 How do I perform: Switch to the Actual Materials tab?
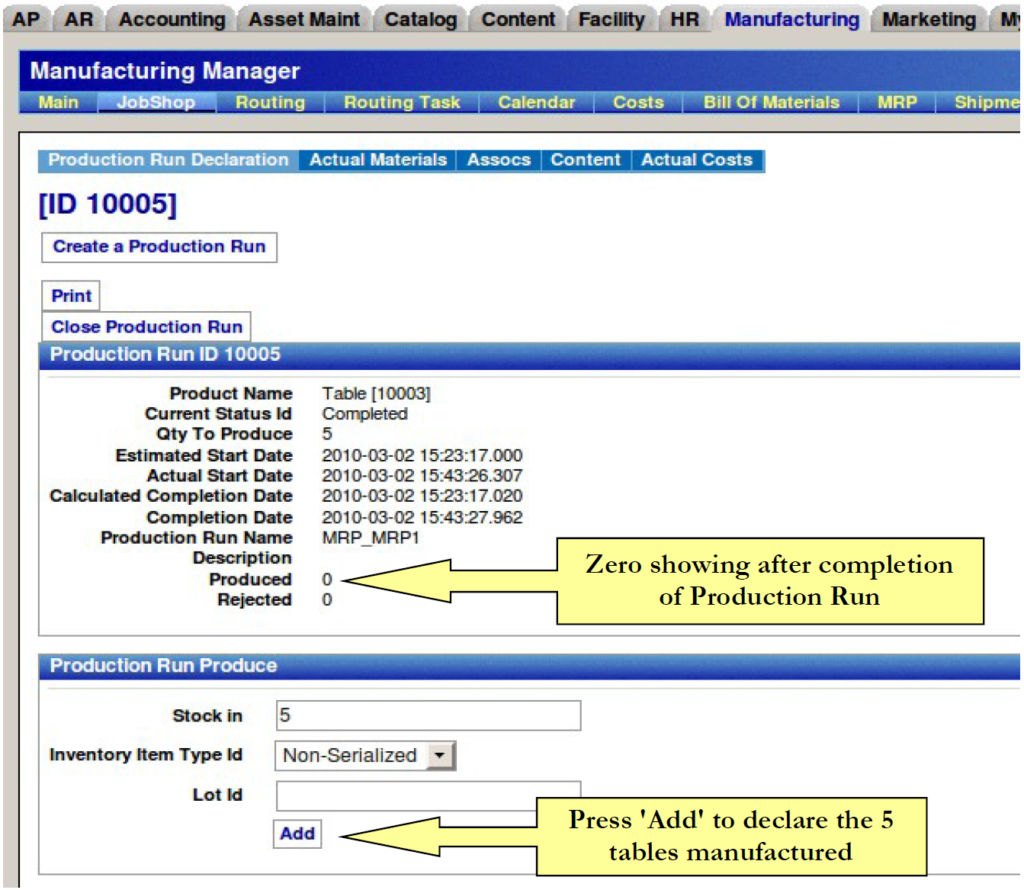coord(378,160)
